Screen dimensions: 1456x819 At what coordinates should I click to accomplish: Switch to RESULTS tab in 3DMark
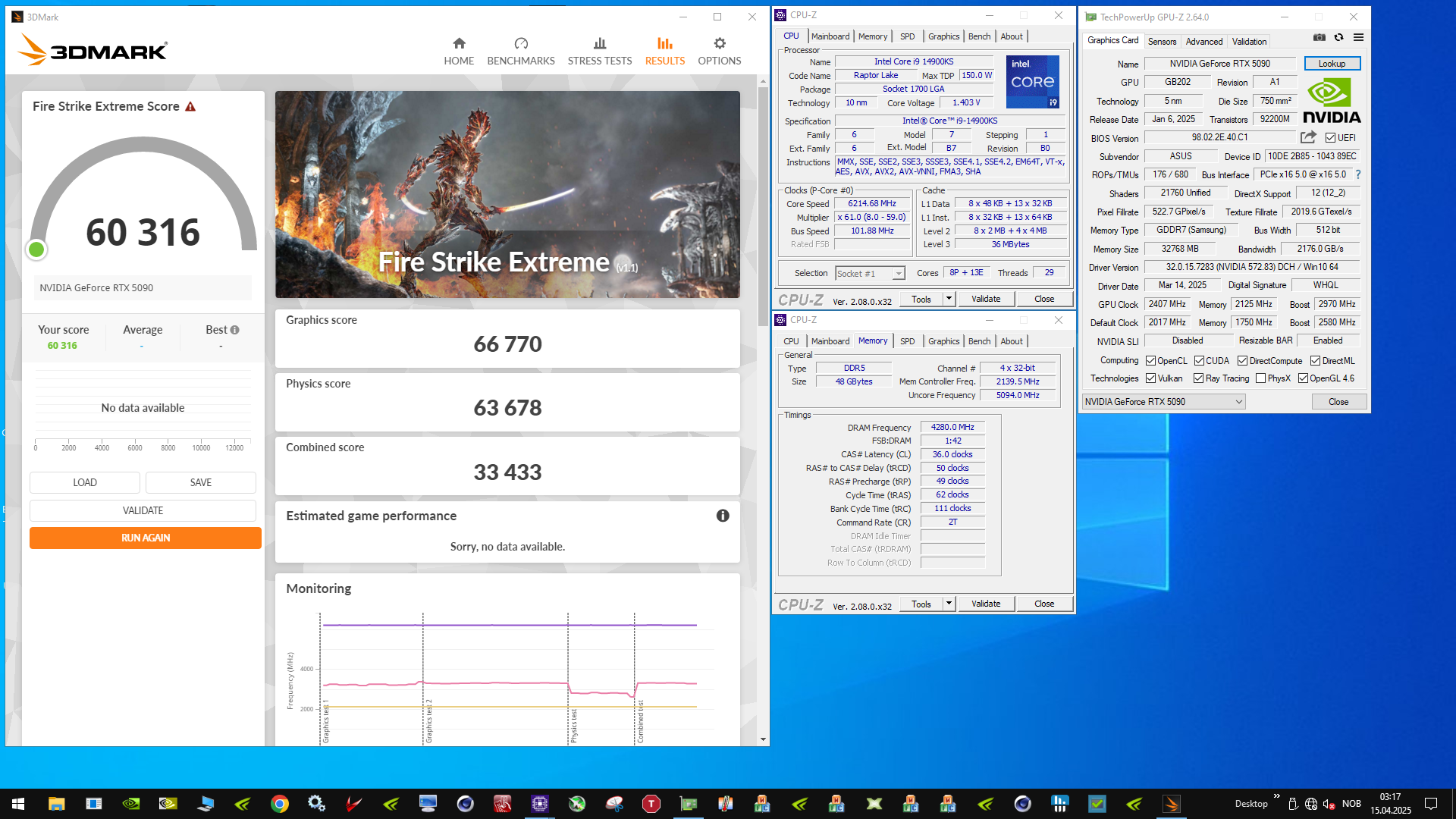pyautogui.click(x=665, y=52)
